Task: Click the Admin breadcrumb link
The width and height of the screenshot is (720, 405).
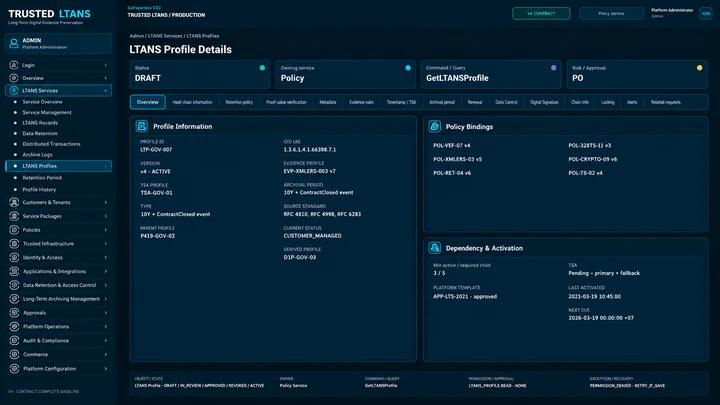Action: [x=136, y=36]
